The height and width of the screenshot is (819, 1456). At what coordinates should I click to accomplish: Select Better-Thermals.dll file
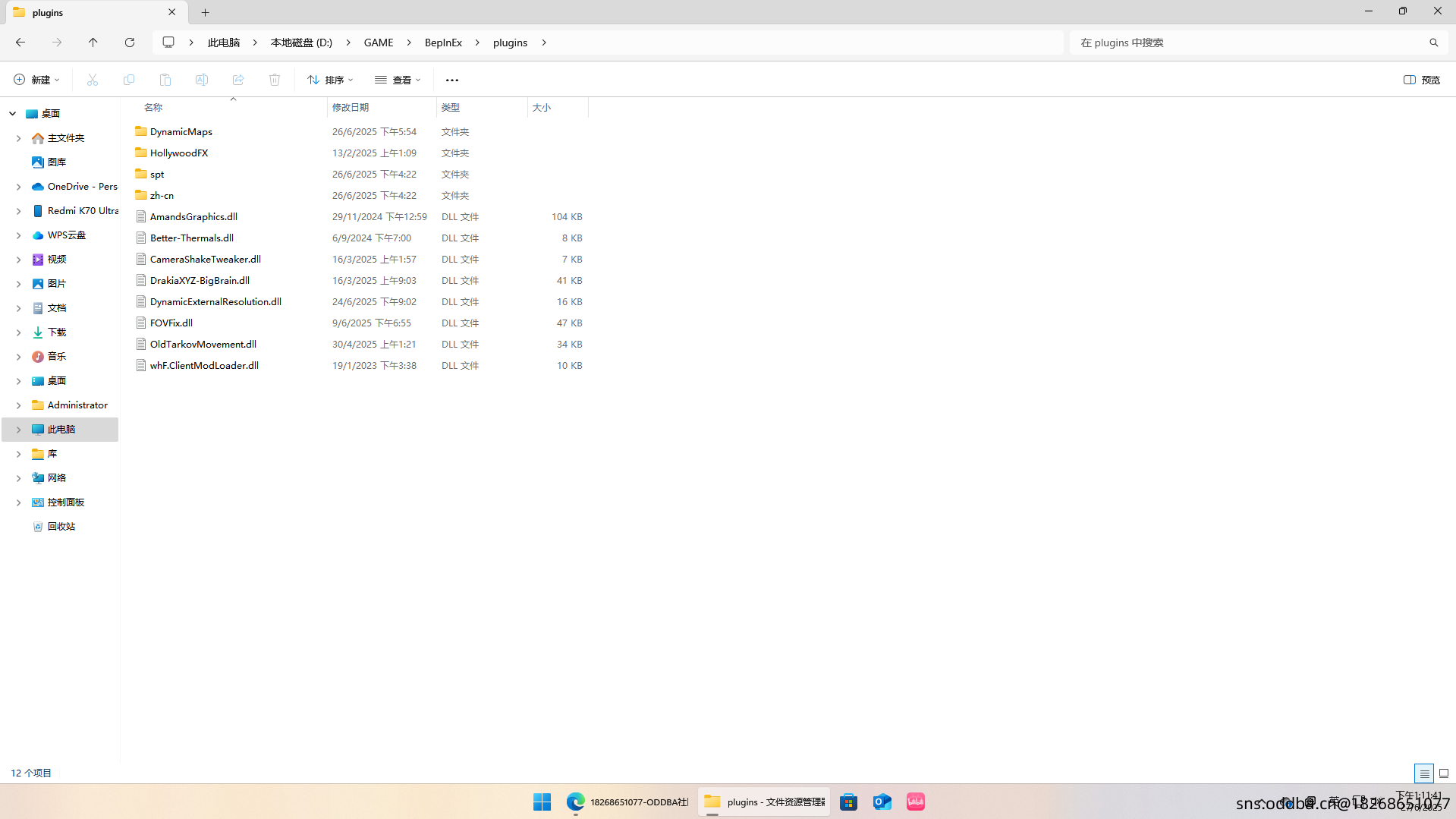point(192,238)
